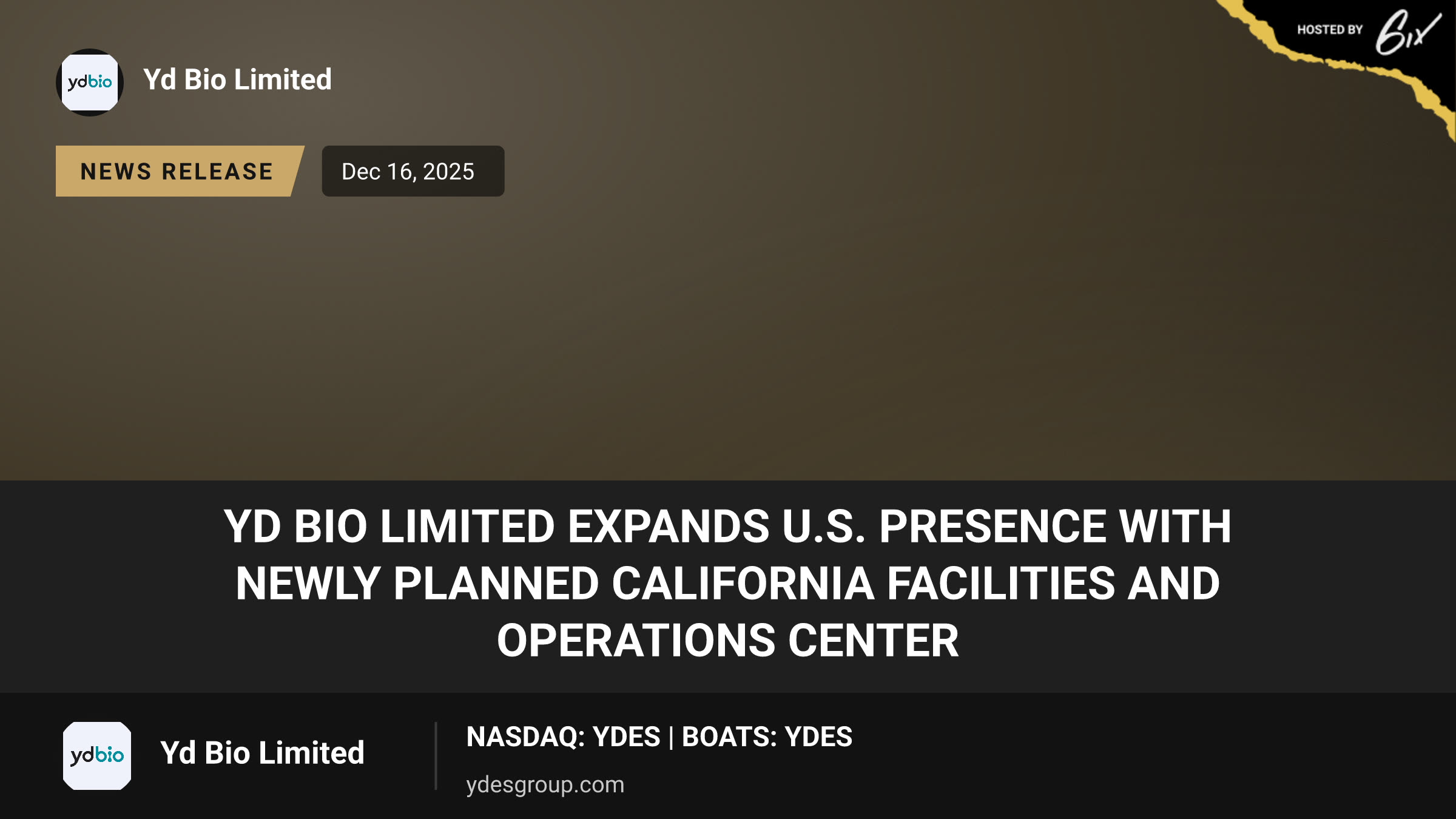Viewport: 1456px width, 819px height.
Task: Open the ydesgroup.com website link
Action: coord(545,784)
